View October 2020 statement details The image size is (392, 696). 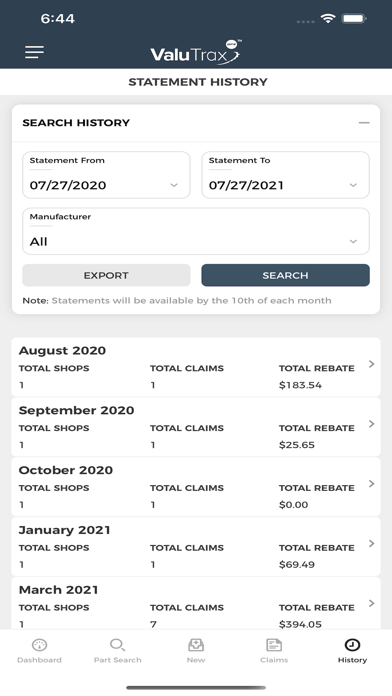196,487
